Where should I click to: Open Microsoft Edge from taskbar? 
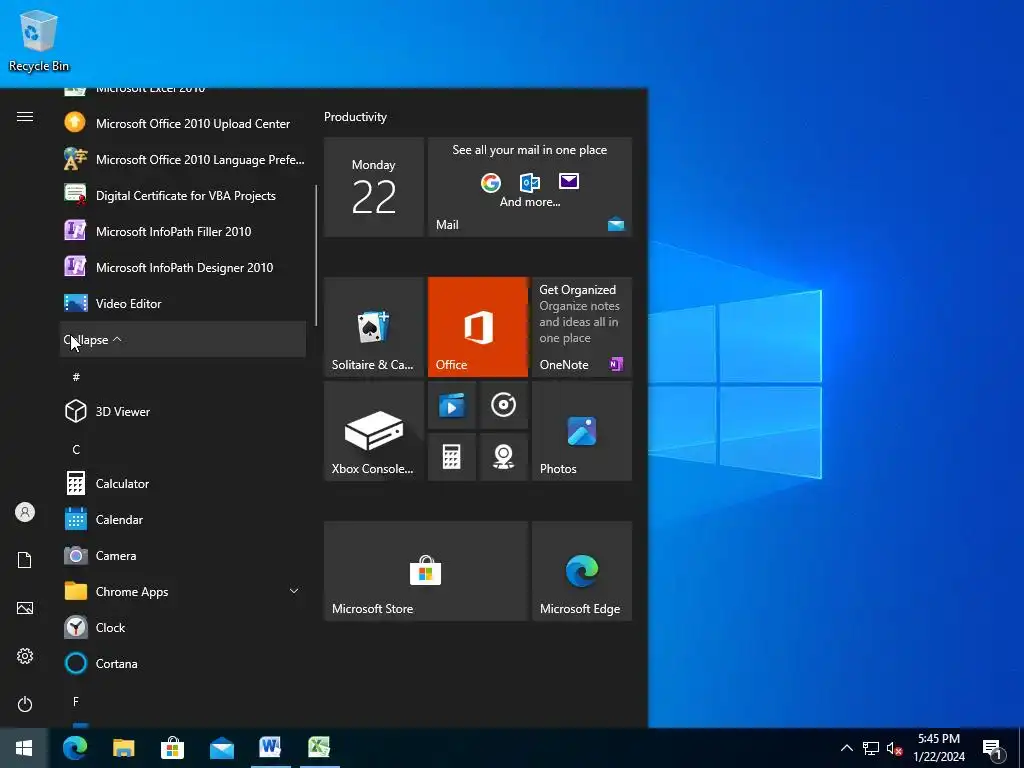click(x=74, y=748)
